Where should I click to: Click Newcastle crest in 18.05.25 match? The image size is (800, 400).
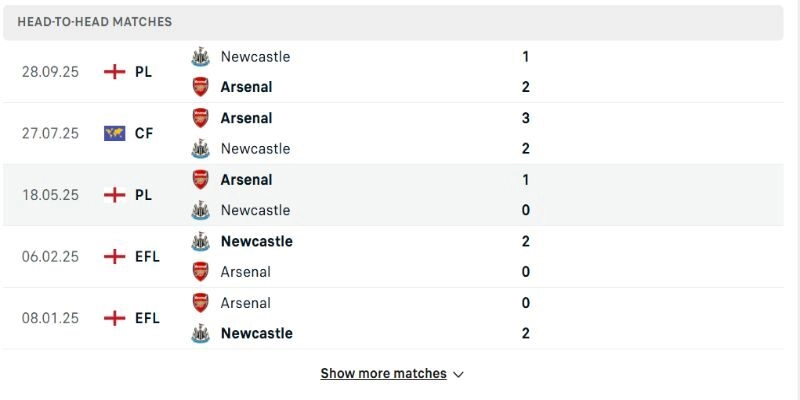click(x=201, y=210)
